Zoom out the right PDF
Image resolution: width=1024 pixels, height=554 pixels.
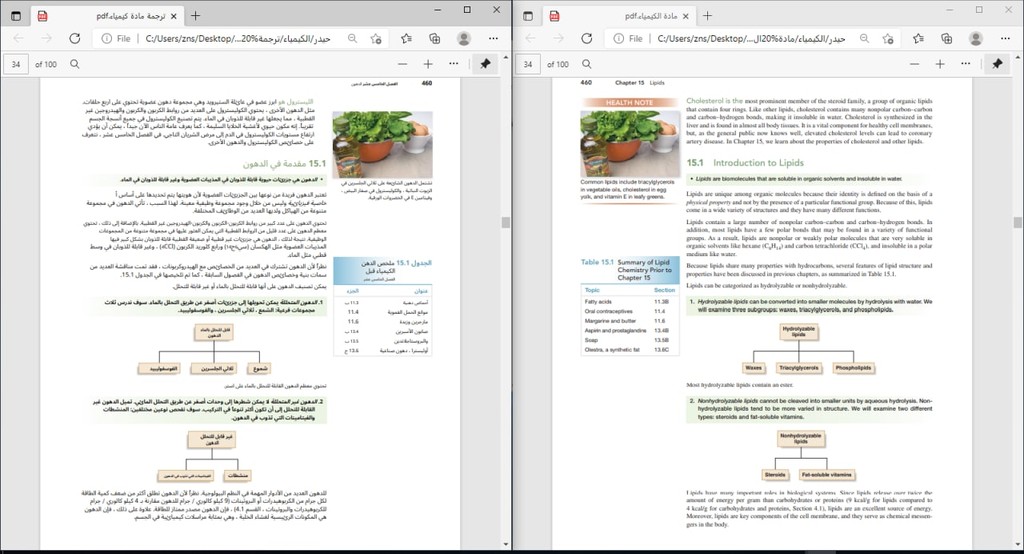[914, 64]
